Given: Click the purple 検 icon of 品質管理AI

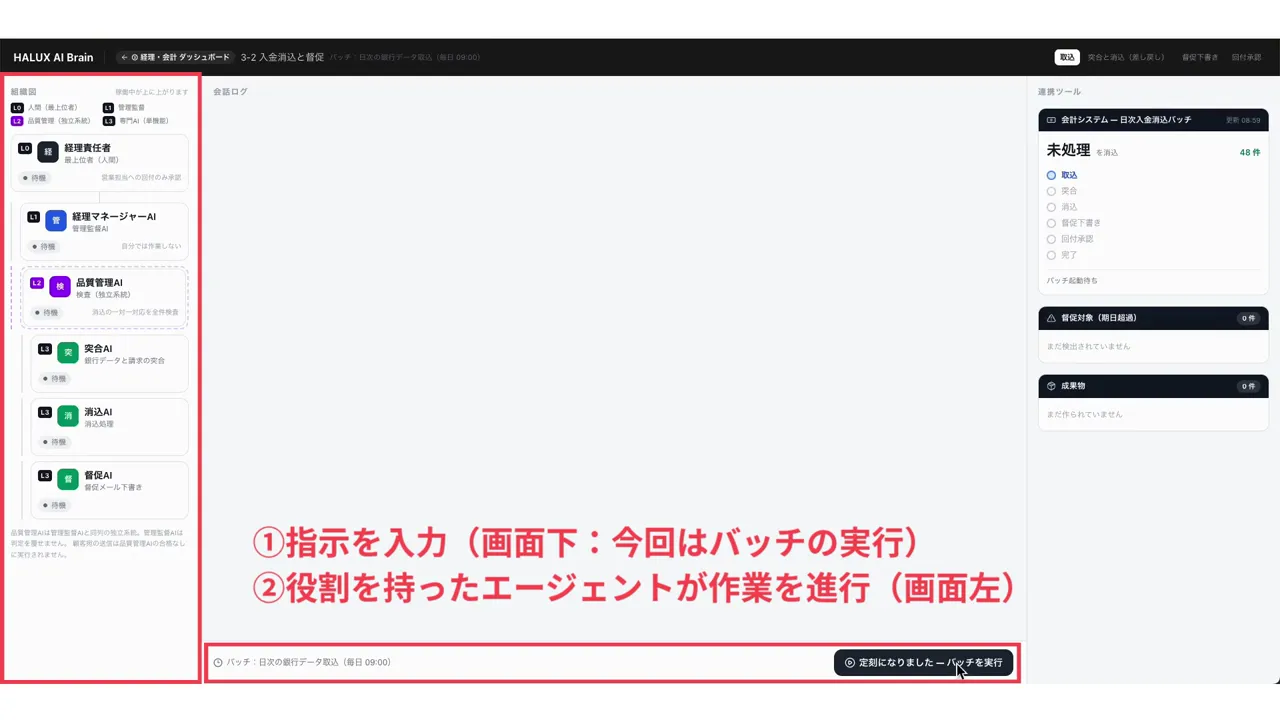Looking at the screenshot, I should 60,287.
